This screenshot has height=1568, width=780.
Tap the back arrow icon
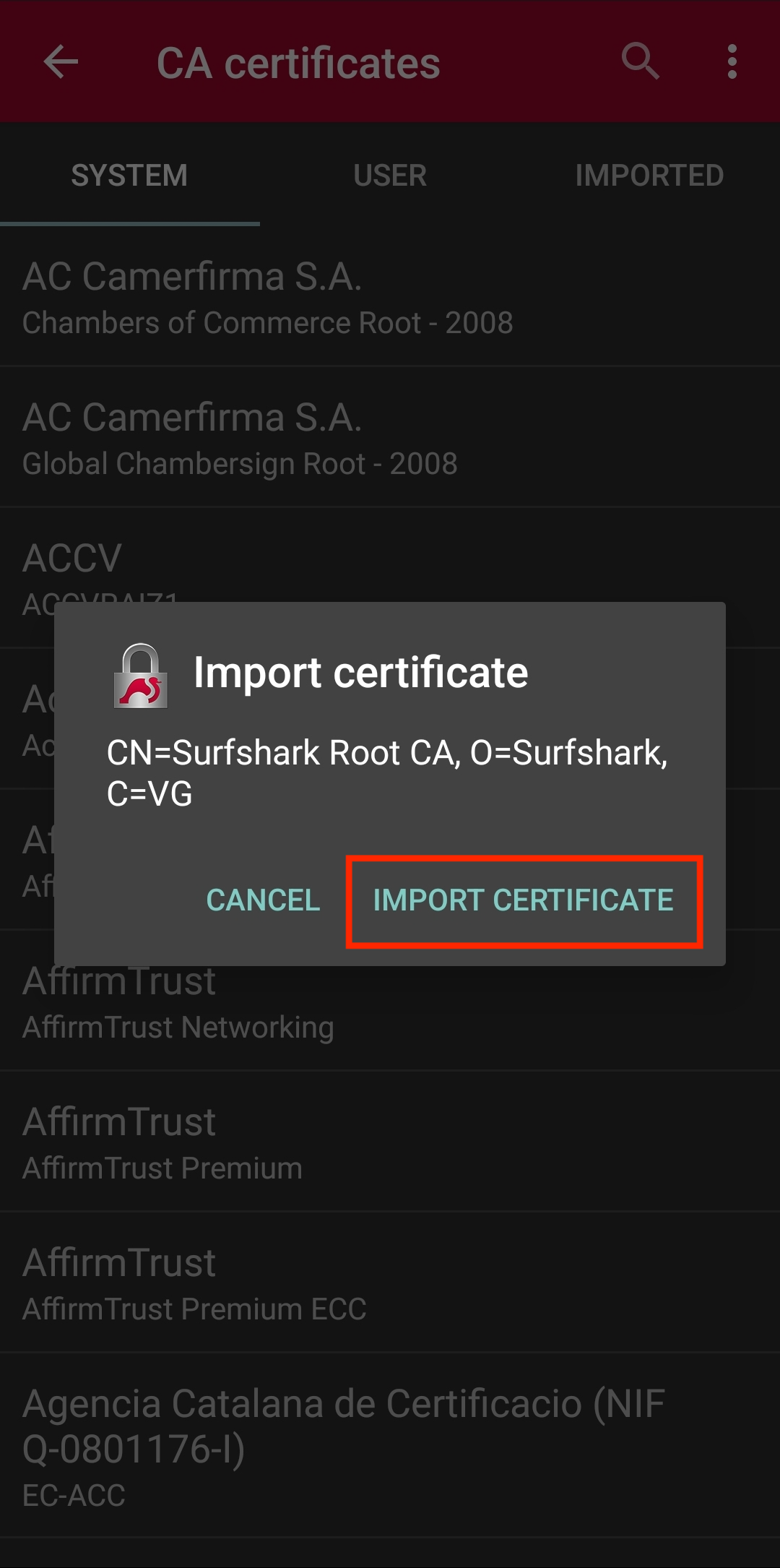pos(61,62)
